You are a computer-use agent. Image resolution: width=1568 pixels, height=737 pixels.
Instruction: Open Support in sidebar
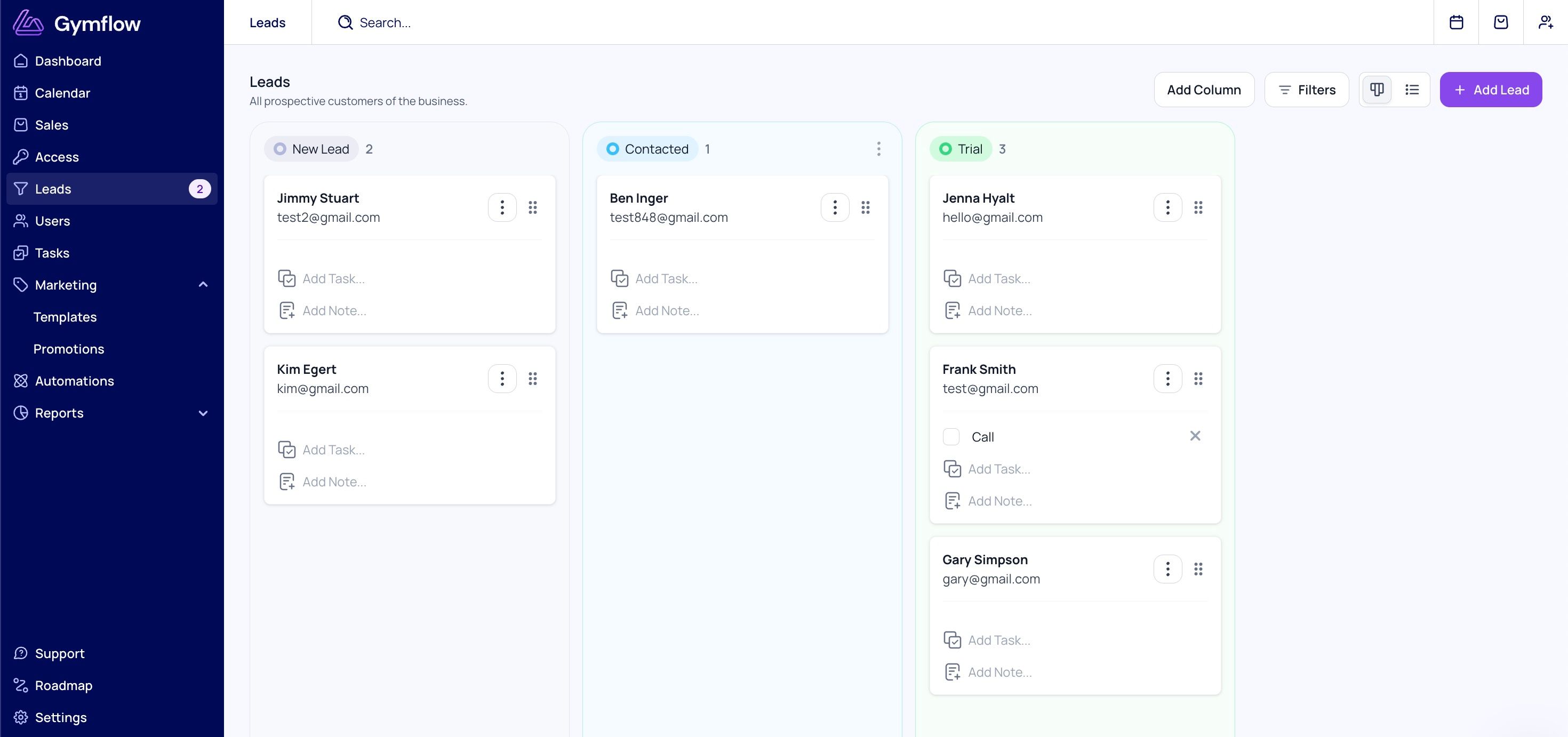(112, 653)
